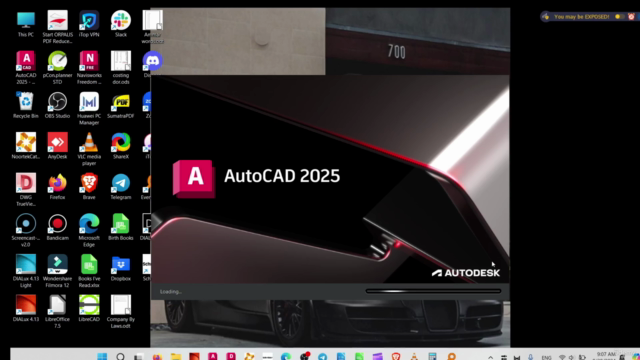Open File Explorer from taskbar
The height and width of the screenshot is (360, 640).
pos(176,356)
